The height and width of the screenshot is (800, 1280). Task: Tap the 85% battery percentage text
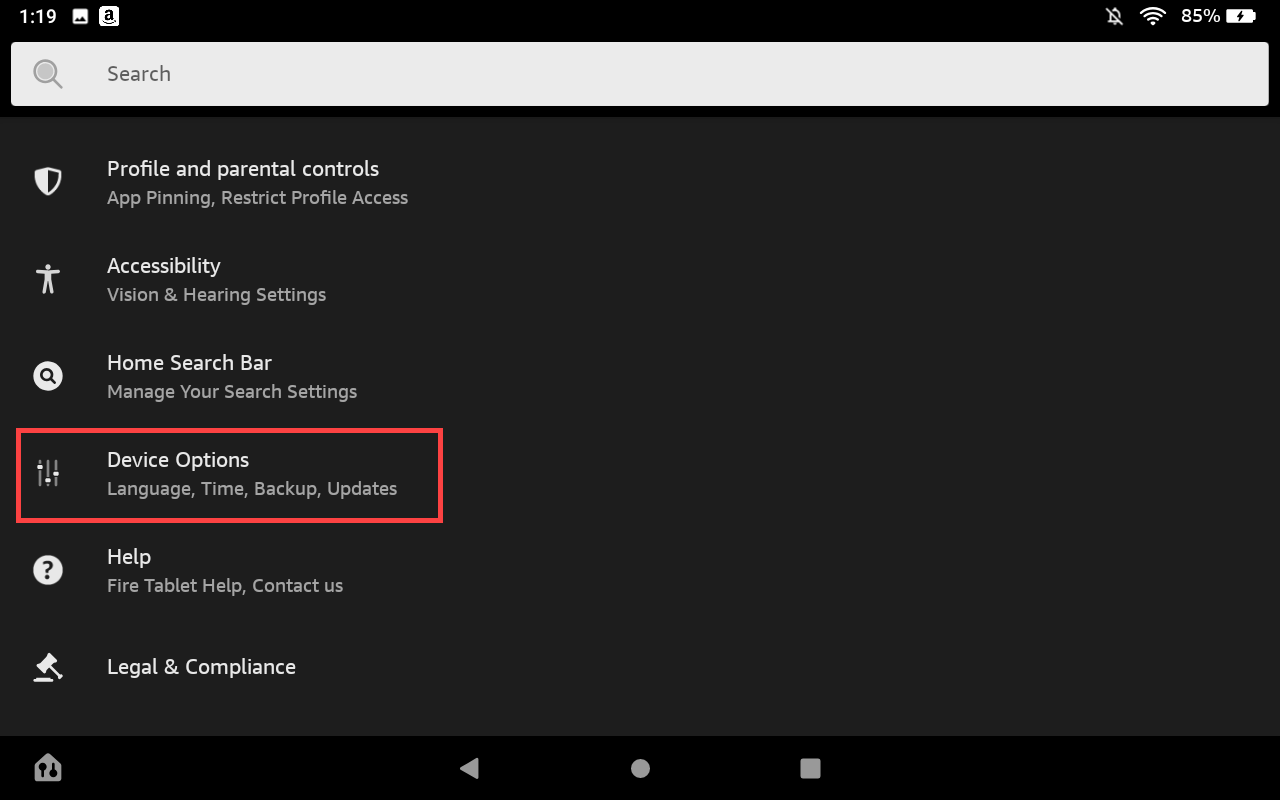click(1200, 16)
